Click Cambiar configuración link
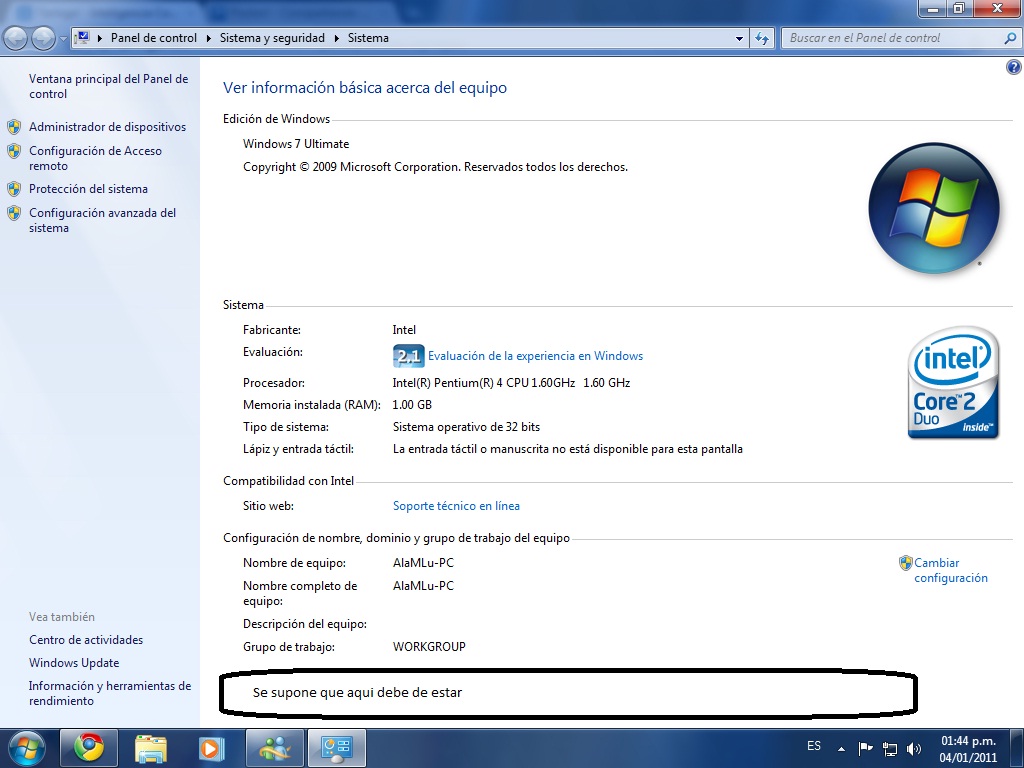1024x768 pixels. 951,570
